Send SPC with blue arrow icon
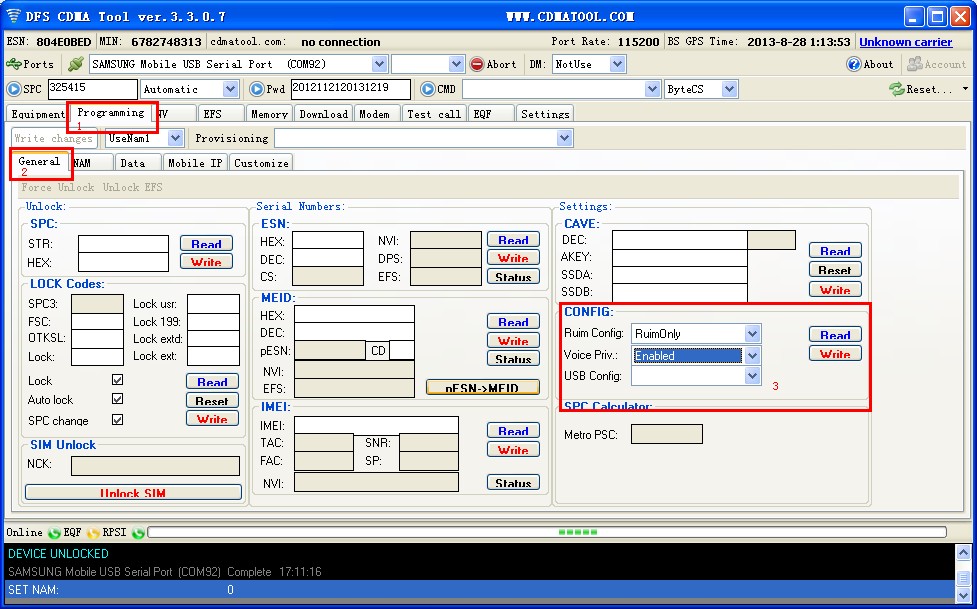This screenshot has height=609, width=977. (14, 89)
